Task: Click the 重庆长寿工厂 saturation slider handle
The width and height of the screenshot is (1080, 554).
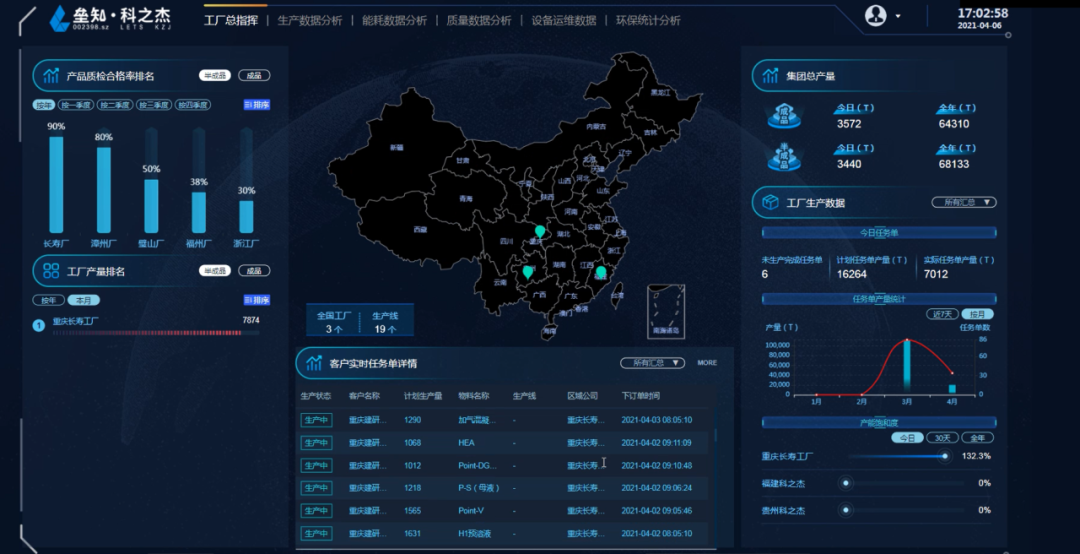Action: point(944,456)
